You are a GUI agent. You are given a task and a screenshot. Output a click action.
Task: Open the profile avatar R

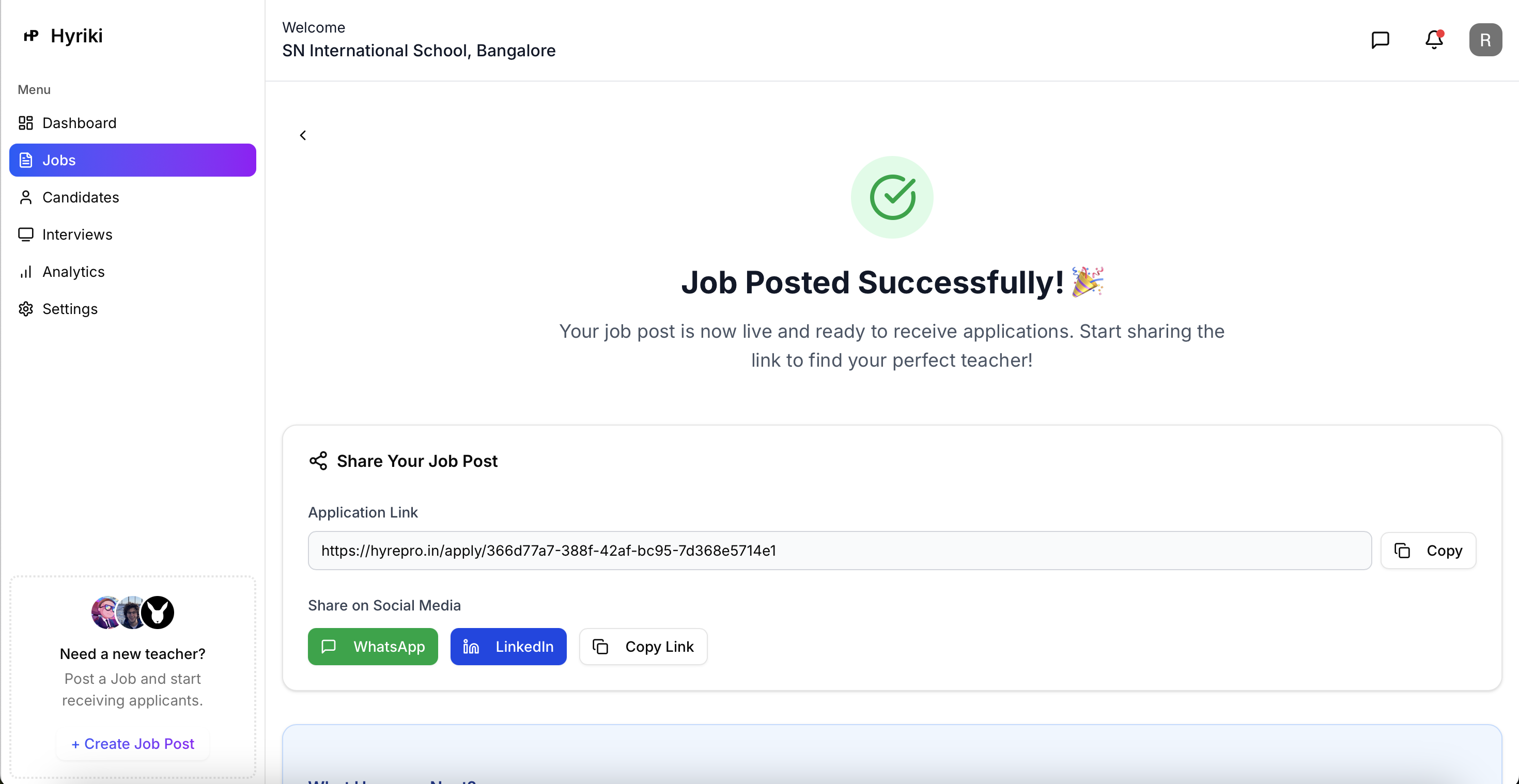pyautogui.click(x=1485, y=39)
